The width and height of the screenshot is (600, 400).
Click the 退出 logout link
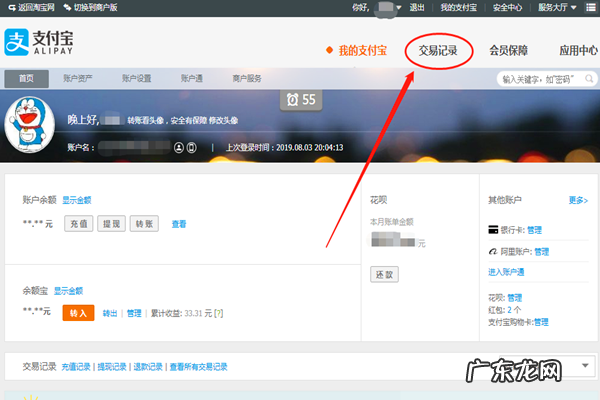coord(417,7)
